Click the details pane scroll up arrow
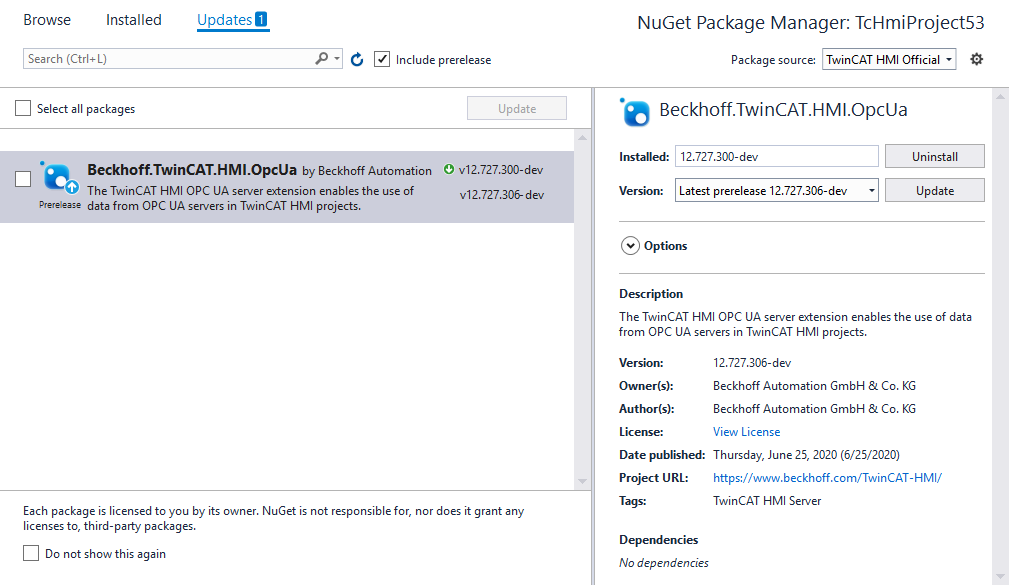Image resolution: width=1009 pixels, height=585 pixels. [1000, 97]
